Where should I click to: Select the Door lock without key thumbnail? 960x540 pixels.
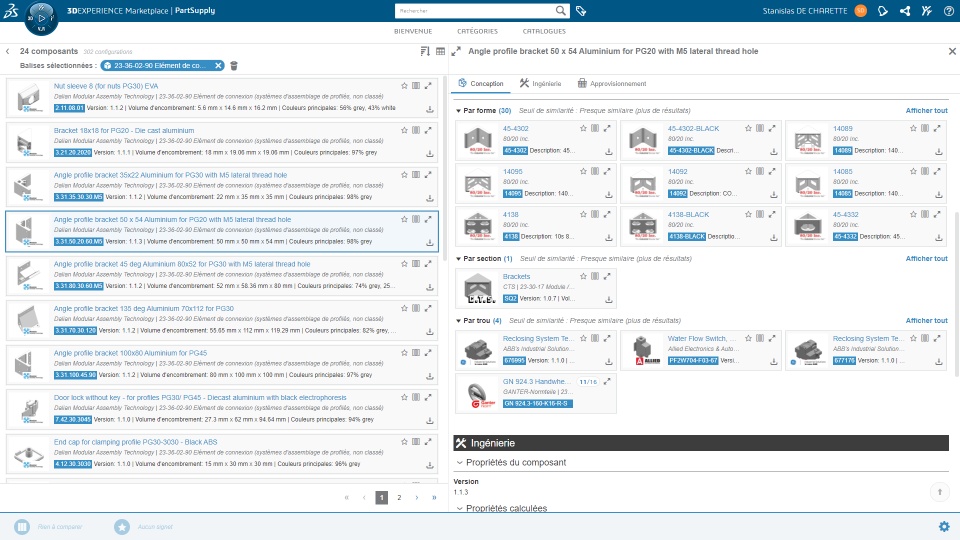click(x=28, y=410)
